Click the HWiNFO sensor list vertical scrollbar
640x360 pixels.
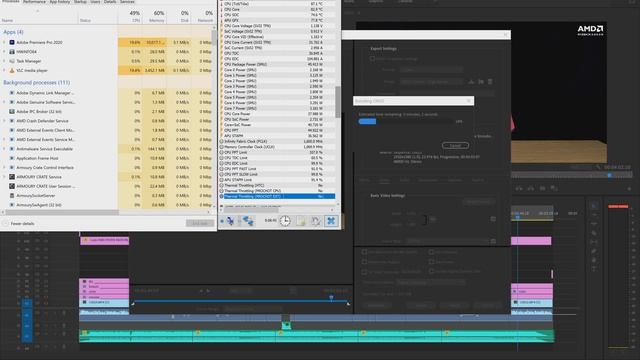tap(338, 102)
